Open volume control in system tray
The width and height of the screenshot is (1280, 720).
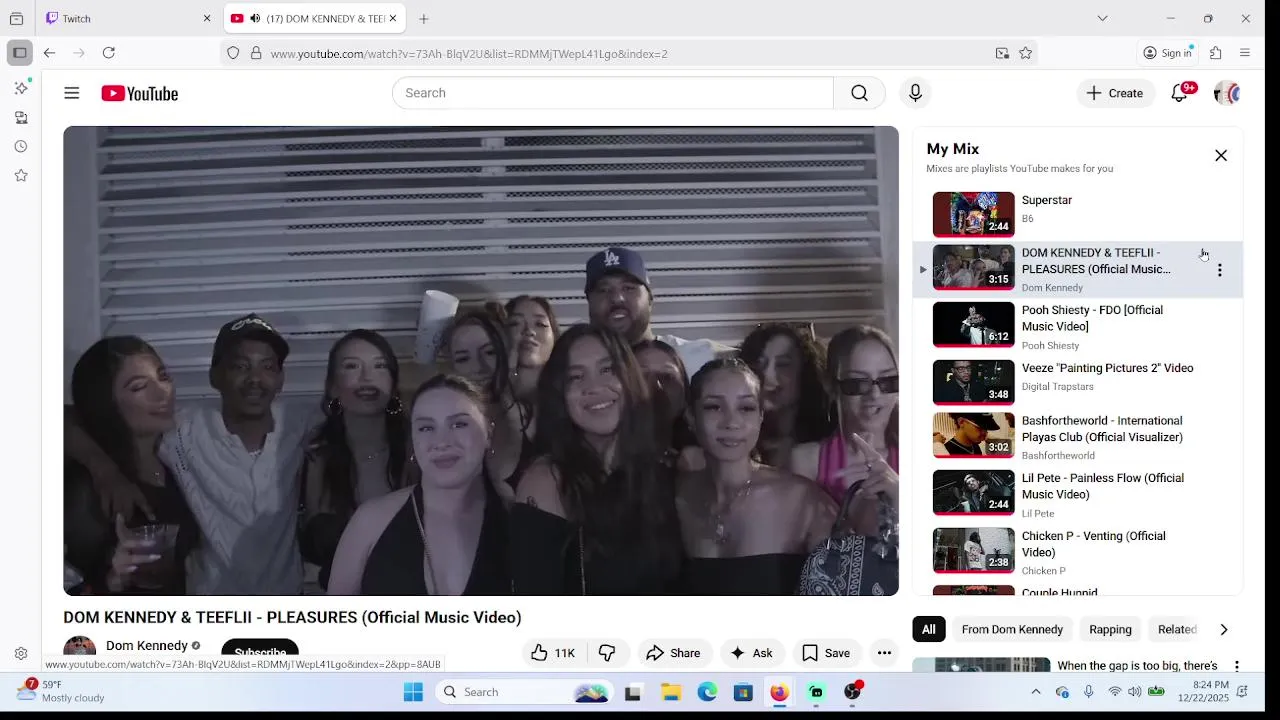[1135, 692]
